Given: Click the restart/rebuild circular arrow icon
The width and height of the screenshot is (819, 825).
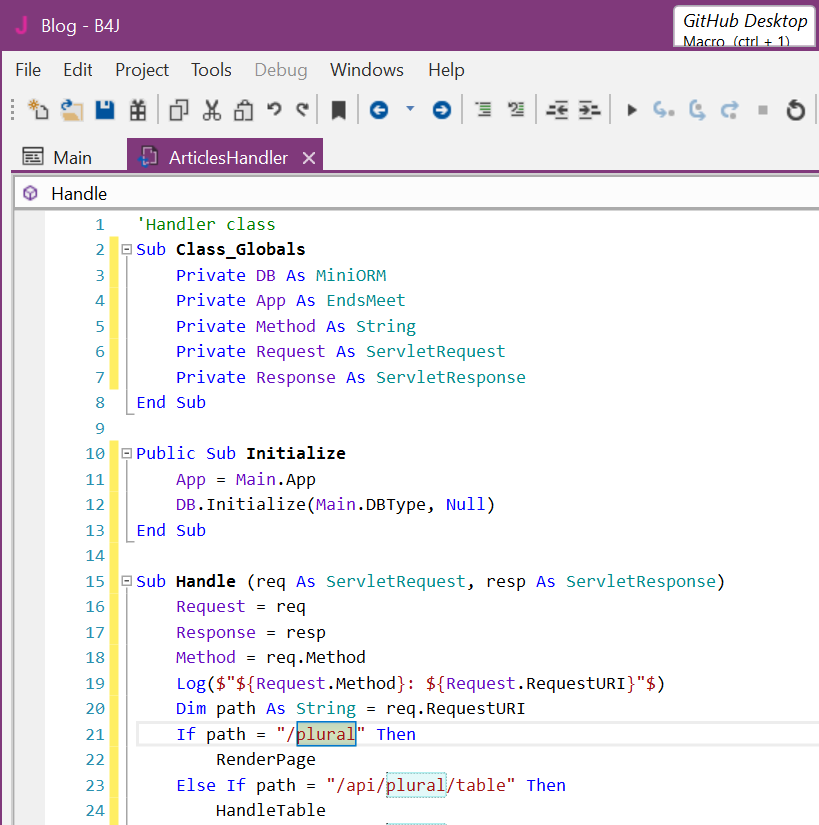Looking at the screenshot, I should point(795,110).
